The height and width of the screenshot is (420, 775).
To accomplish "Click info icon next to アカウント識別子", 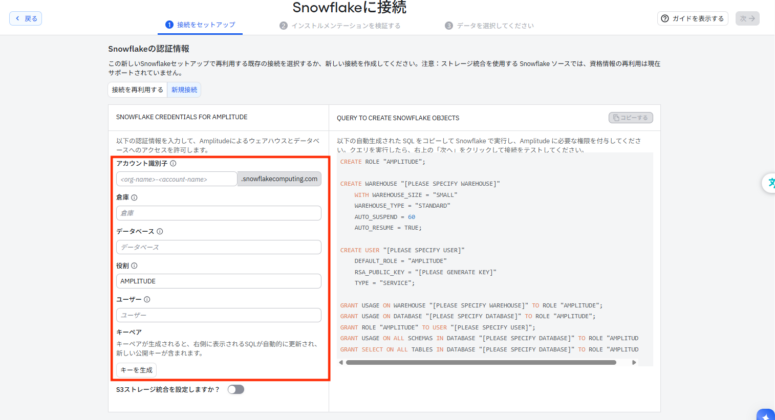I will point(173,164).
